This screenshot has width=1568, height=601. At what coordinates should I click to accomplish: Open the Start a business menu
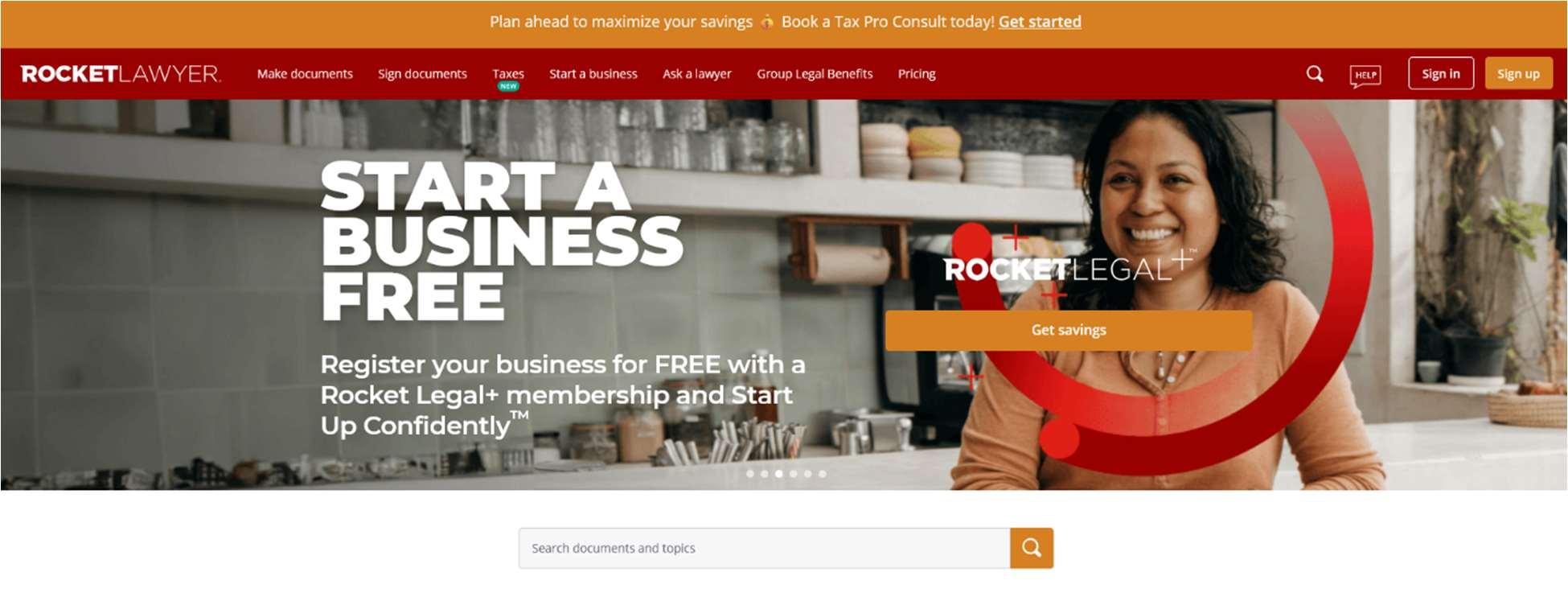(x=593, y=74)
